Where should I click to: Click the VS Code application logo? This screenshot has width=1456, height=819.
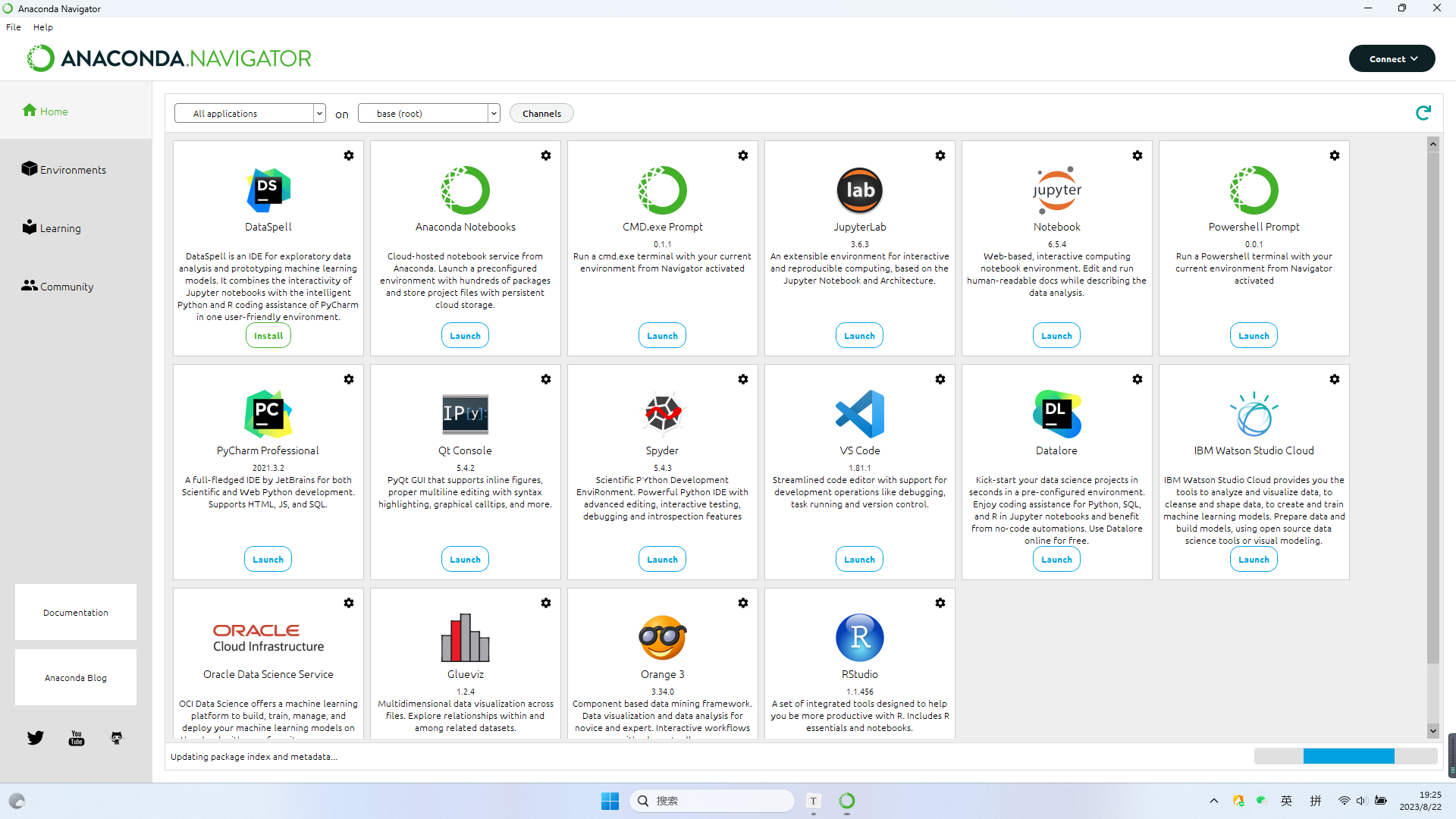860,414
